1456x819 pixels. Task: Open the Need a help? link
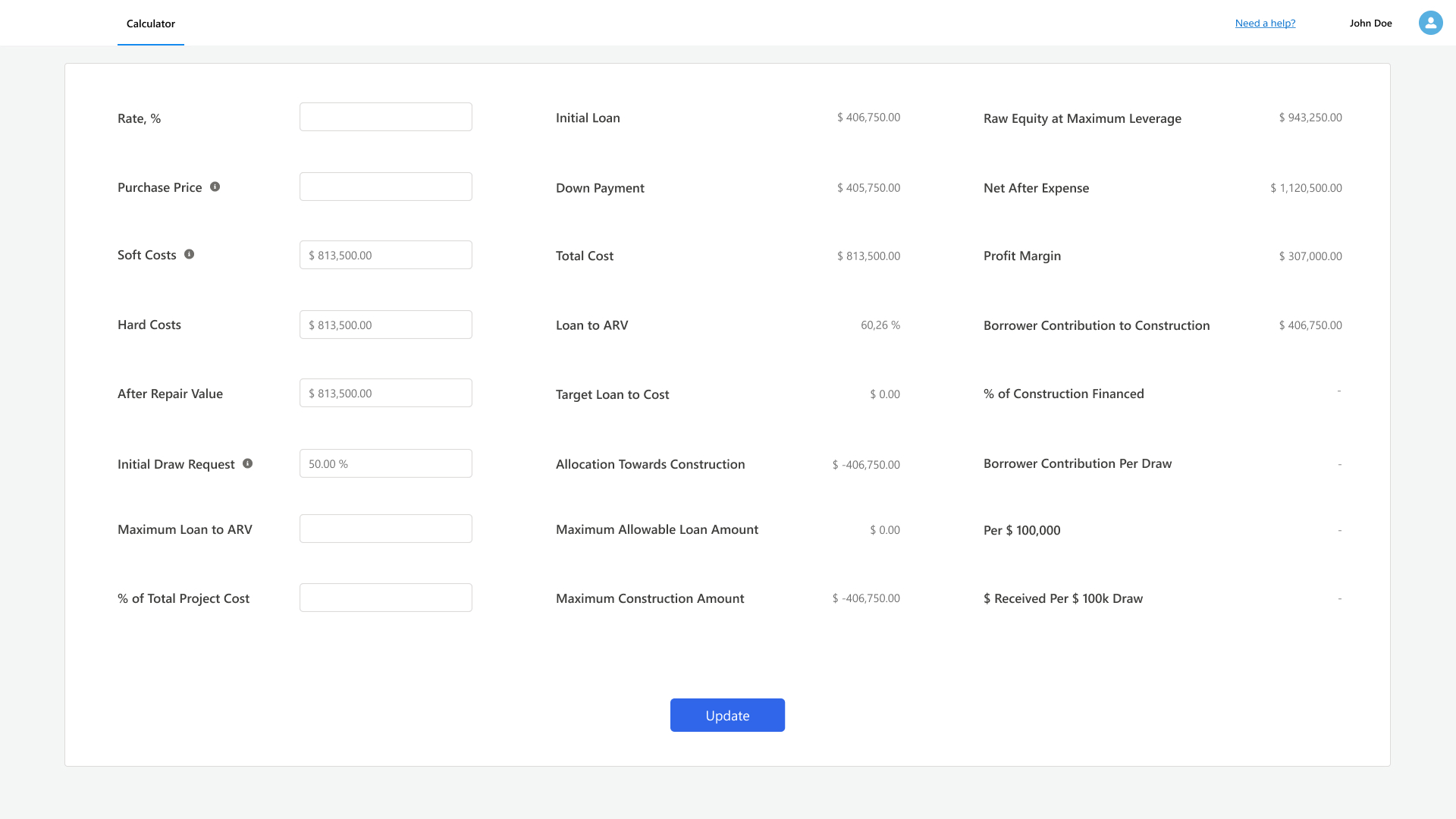click(x=1266, y=23)
